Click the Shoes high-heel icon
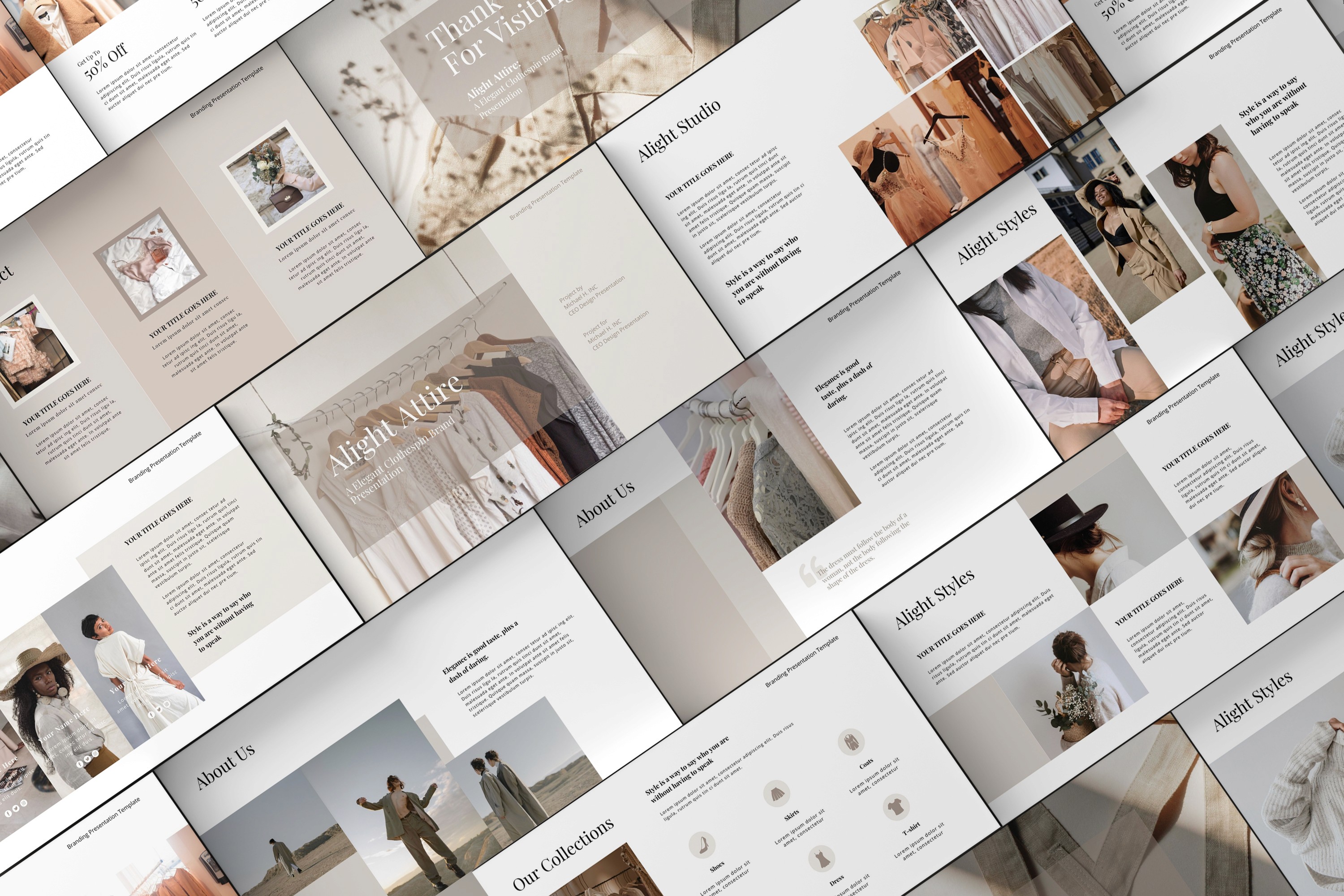The height and width of the screenshot is (896, 1344). pyautogui.click(x=702, y=844)
